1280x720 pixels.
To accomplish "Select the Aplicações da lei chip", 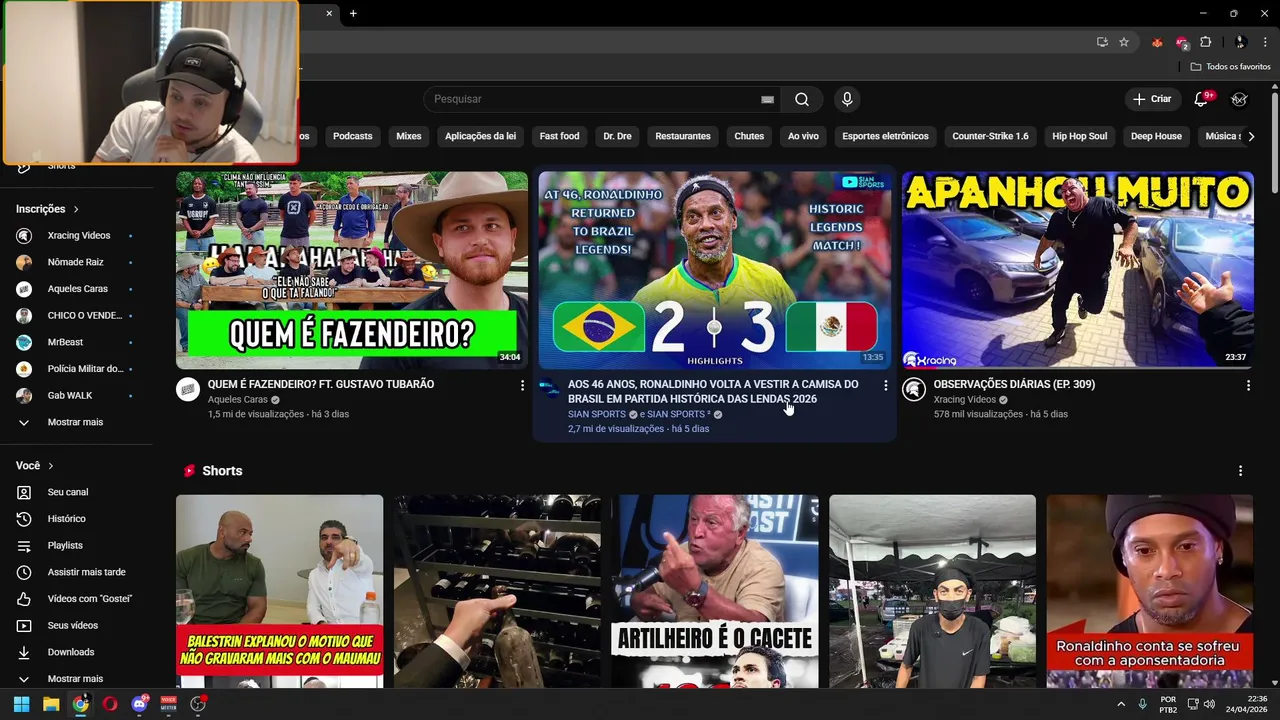I will (481, 136).
